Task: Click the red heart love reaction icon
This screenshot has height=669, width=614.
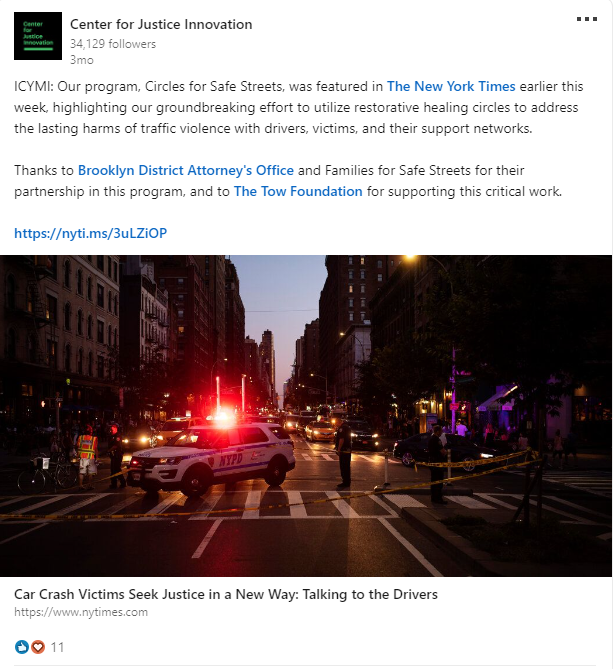Action: coord(38,647)
